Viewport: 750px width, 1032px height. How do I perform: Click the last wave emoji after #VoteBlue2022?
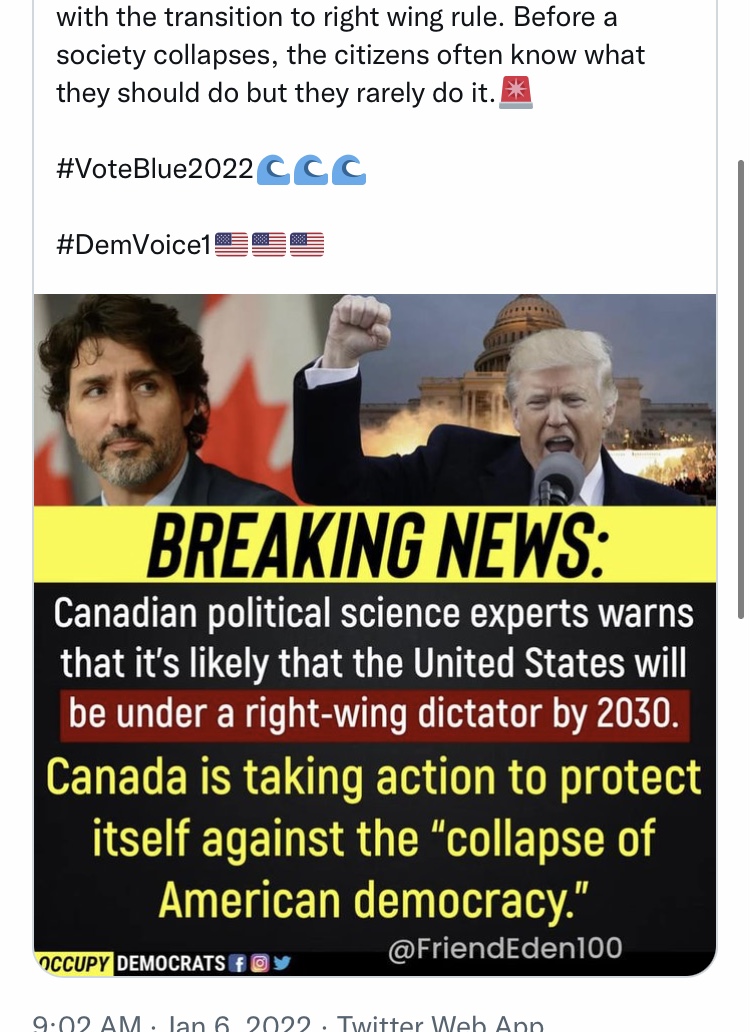(349, 170)
